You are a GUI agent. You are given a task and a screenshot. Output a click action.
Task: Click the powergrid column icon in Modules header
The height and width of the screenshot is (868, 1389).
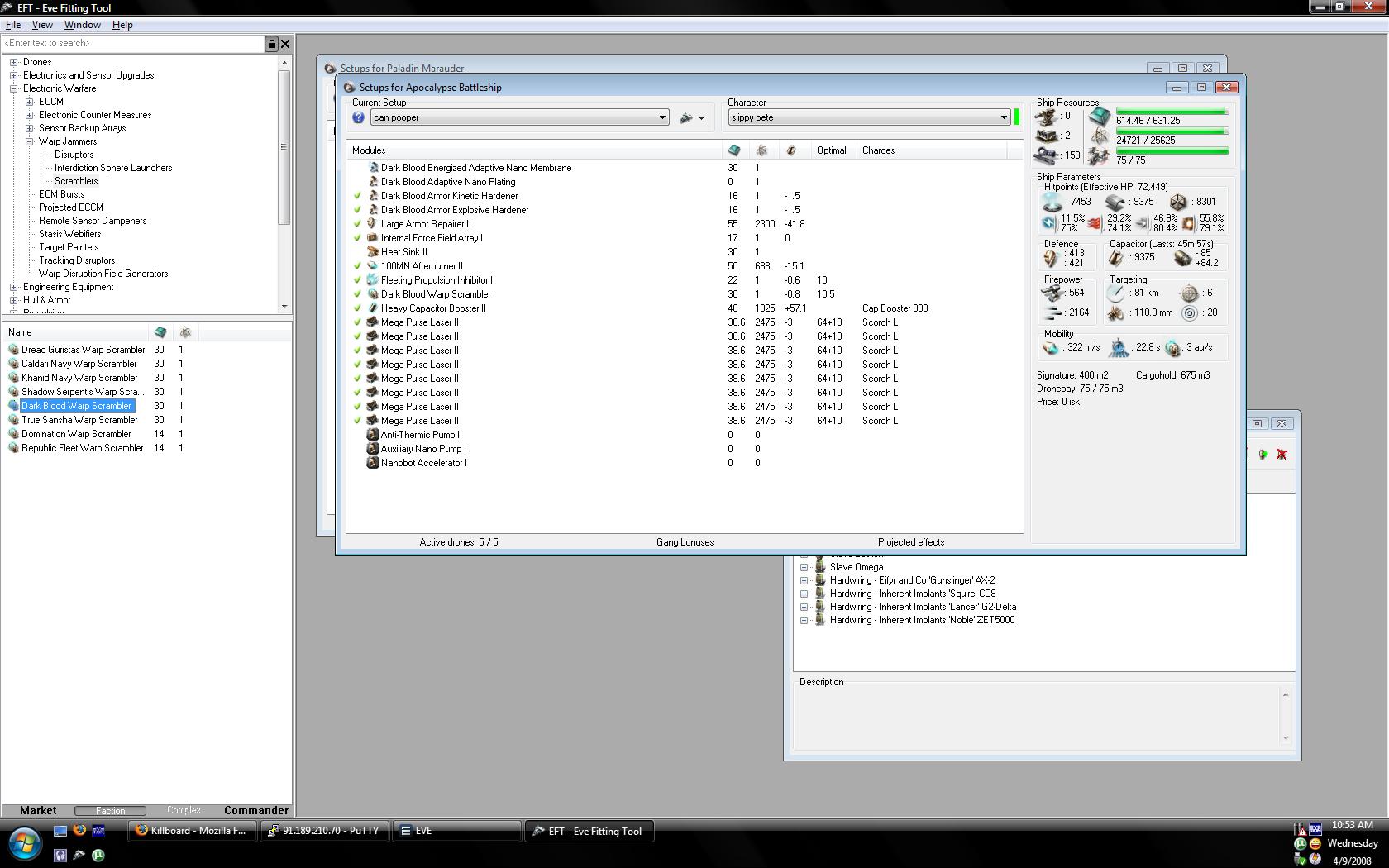coord(761,150)
